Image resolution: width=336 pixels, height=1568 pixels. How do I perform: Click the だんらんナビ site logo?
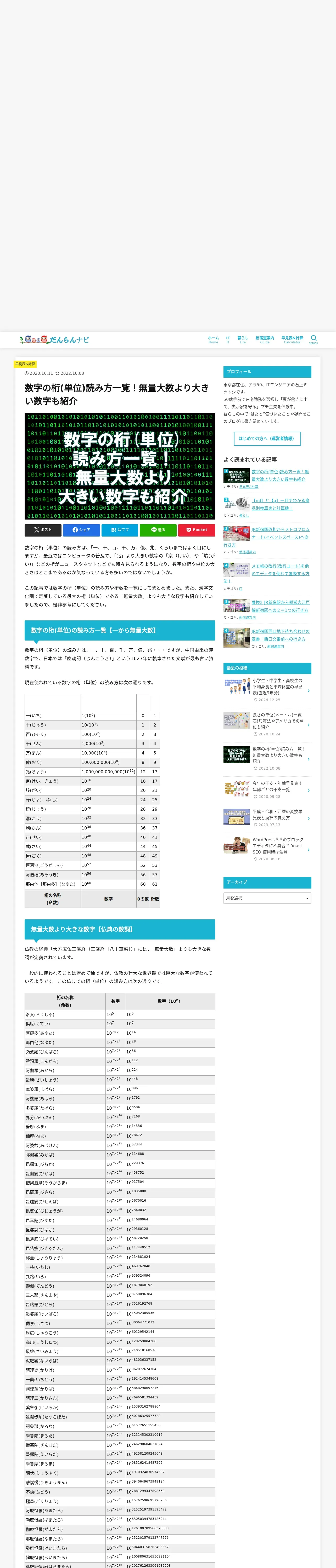point(54,340)
